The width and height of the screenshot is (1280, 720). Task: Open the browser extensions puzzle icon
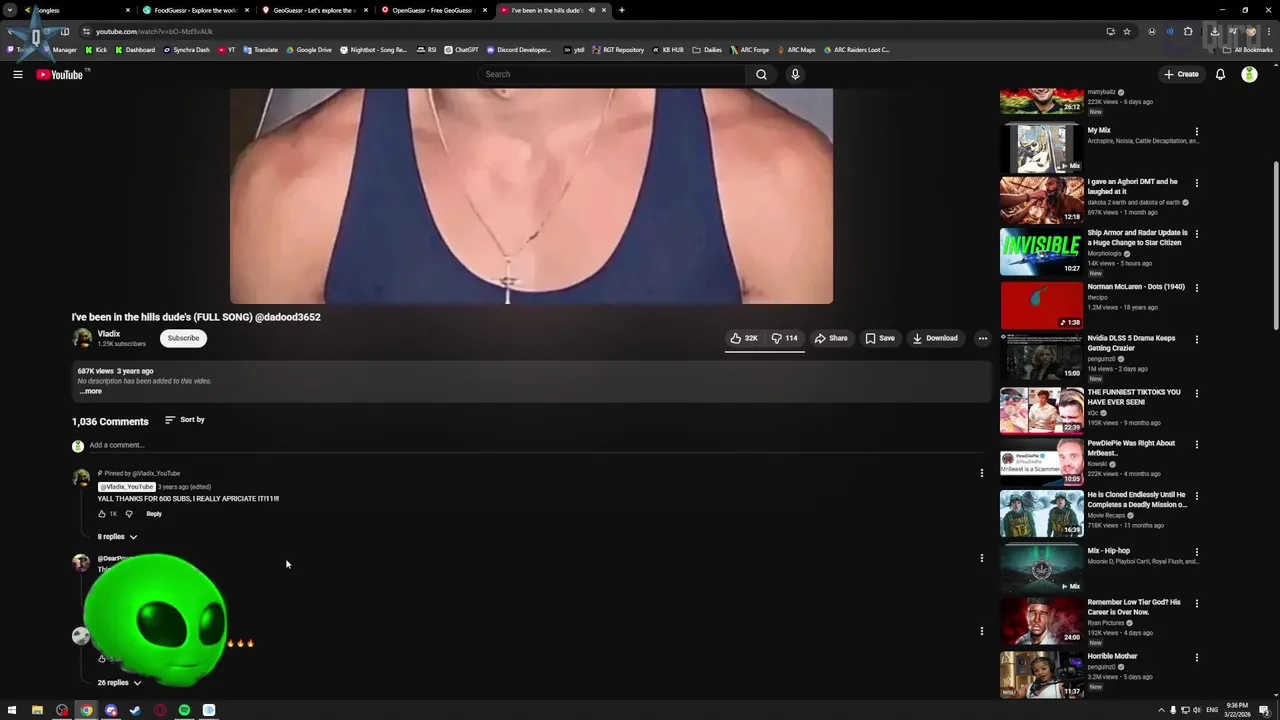[x=1188, y=31]
